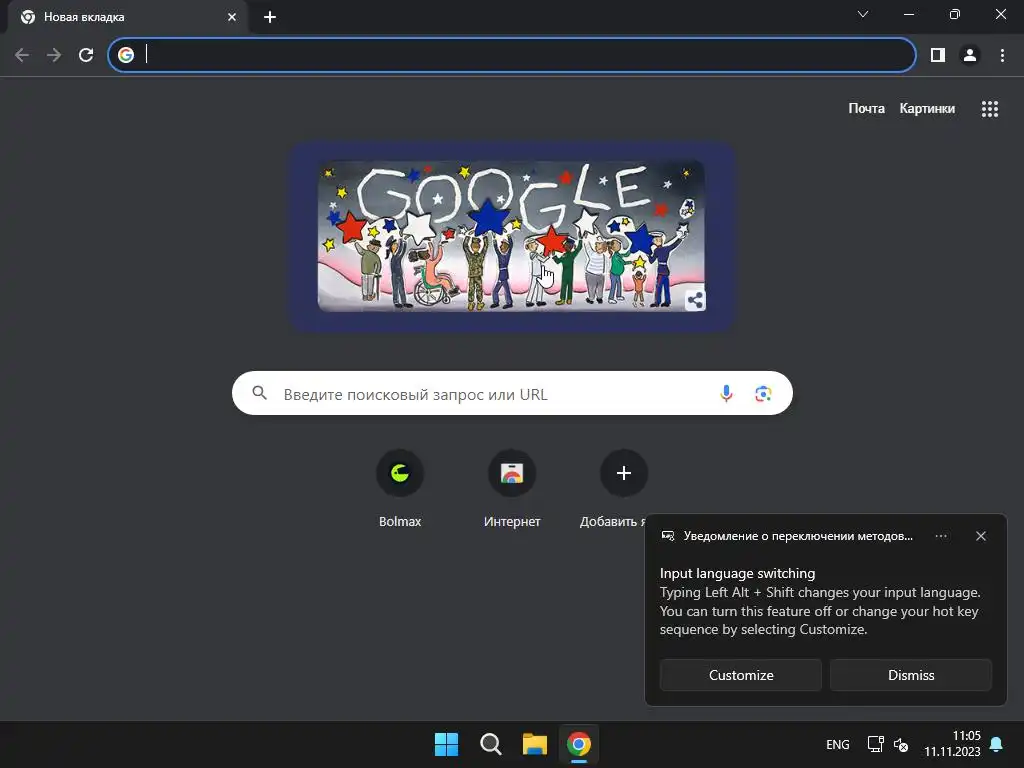The image size is (1024, 768).
Task: Add a new shortcut with plus icon
Action: tap(624, 473)
